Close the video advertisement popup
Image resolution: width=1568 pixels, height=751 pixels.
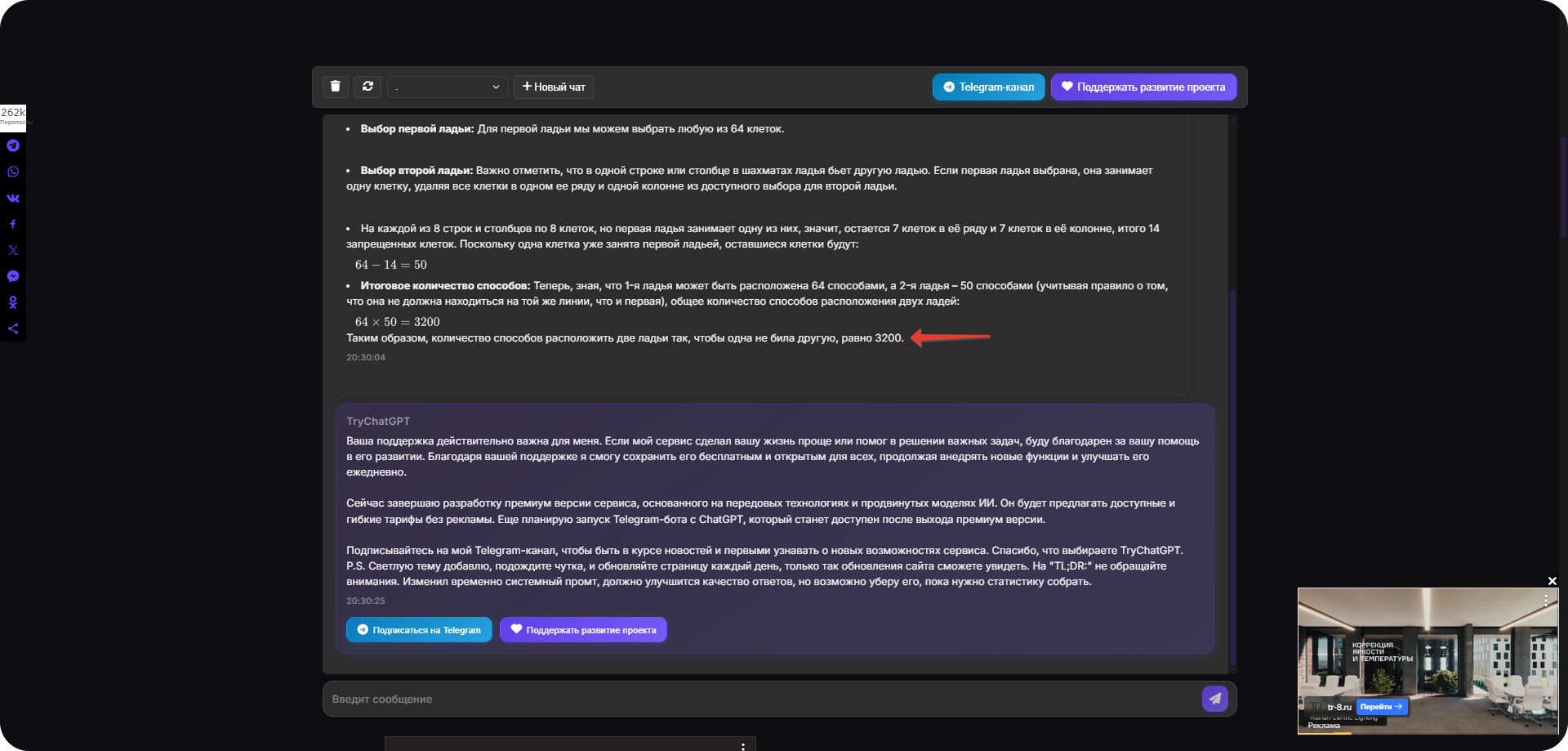click(1552, 581)
